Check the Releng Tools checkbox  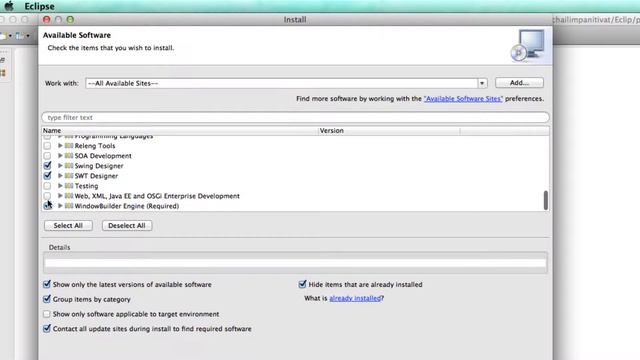(x=47, y=146)
